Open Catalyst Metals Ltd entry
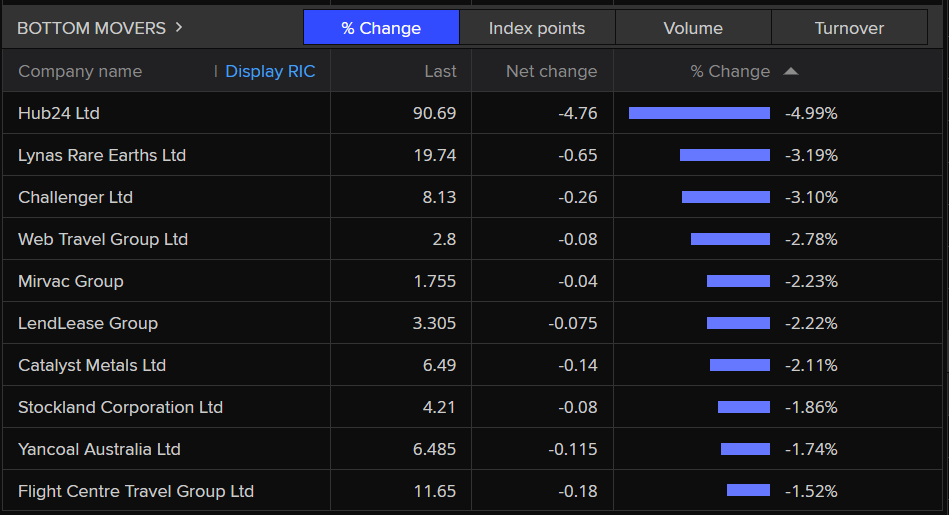 click(92, 365)
